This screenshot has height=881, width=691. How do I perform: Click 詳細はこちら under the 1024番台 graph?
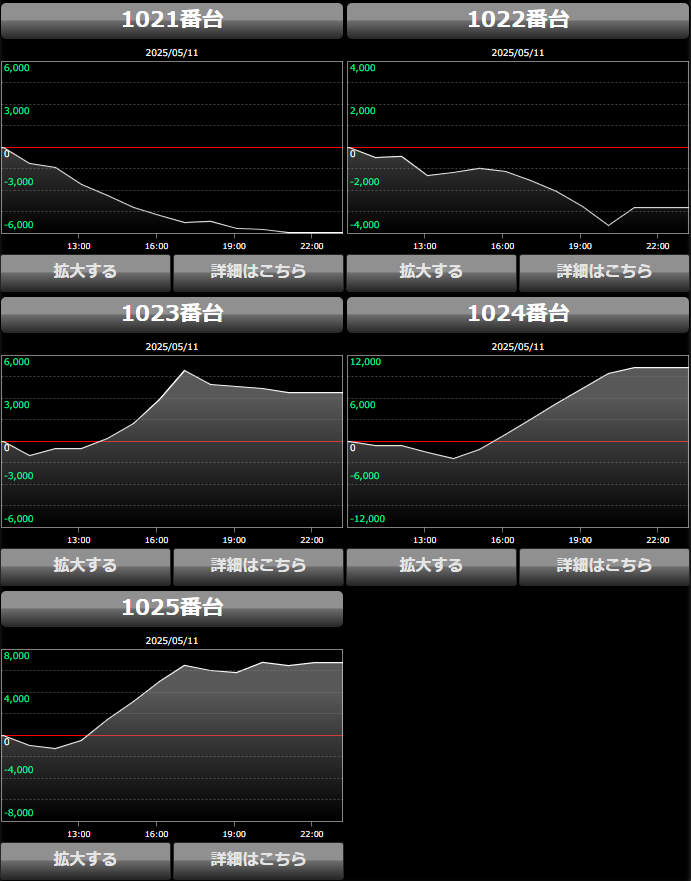pyautogui.click(x=604, y=566)
